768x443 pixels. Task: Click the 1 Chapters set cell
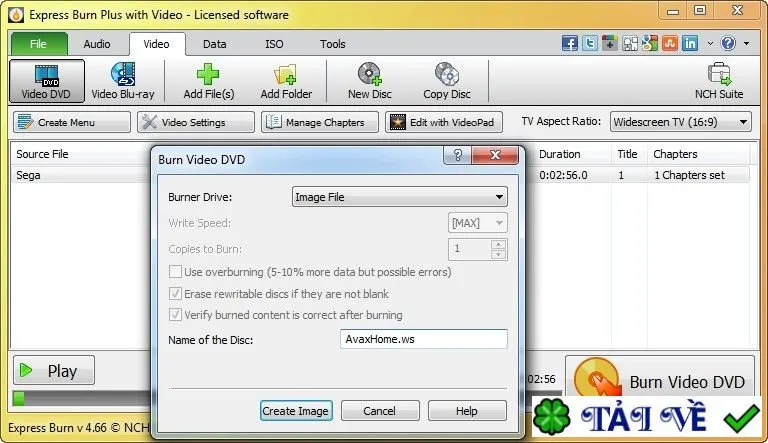[x=689, y=175]
